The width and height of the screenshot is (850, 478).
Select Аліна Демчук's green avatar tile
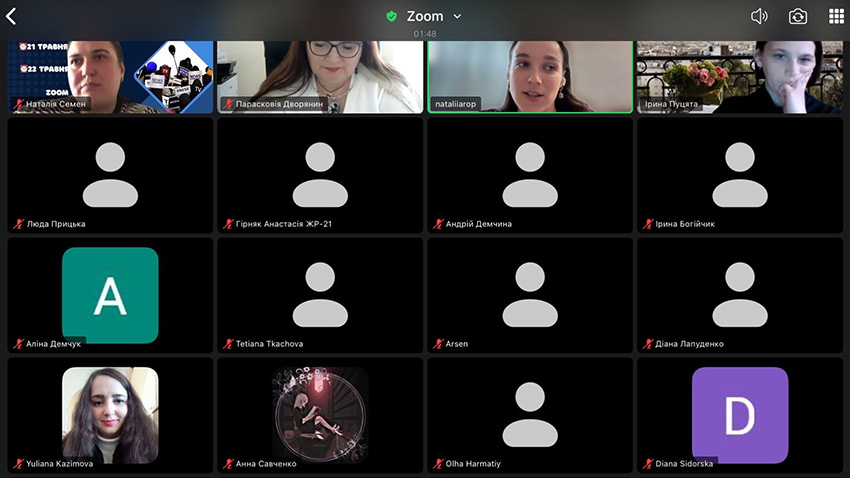[x=110, y=294]
